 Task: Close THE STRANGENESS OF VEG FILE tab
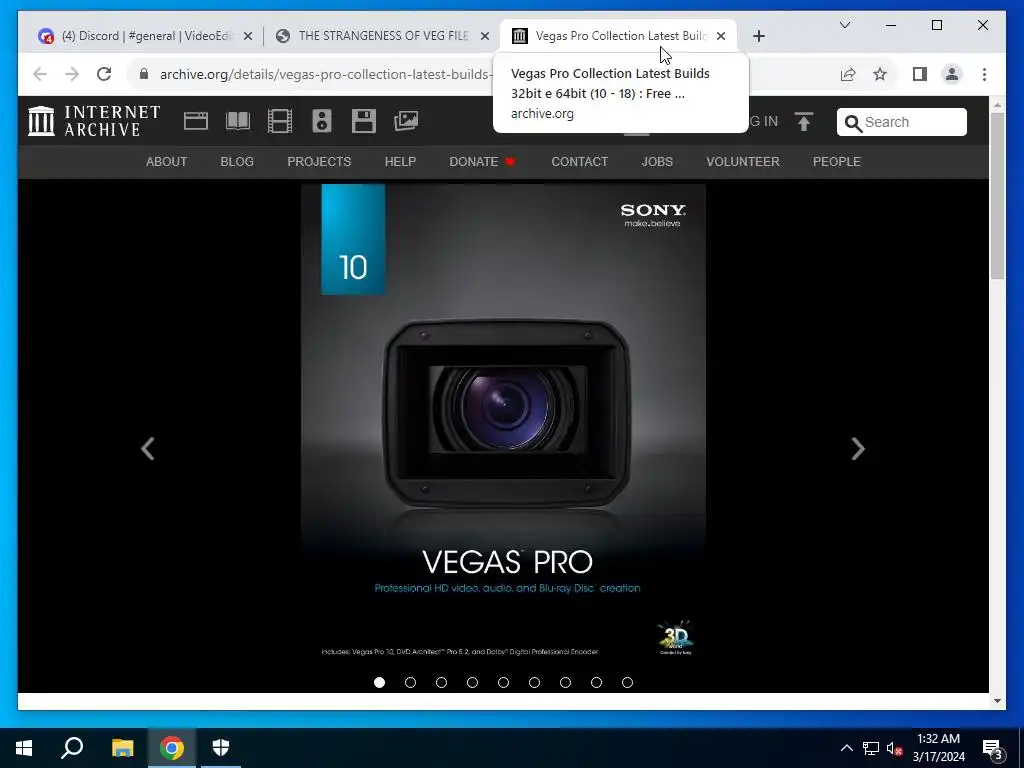pyautogui.click(x=485, y=36)
